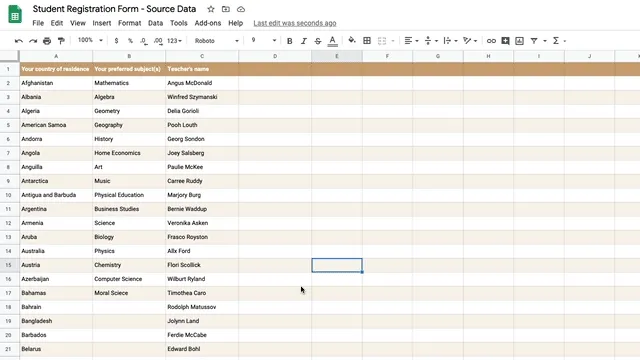Open the Format menu
This screenshot has height=360, width=640.
point(129,23)
